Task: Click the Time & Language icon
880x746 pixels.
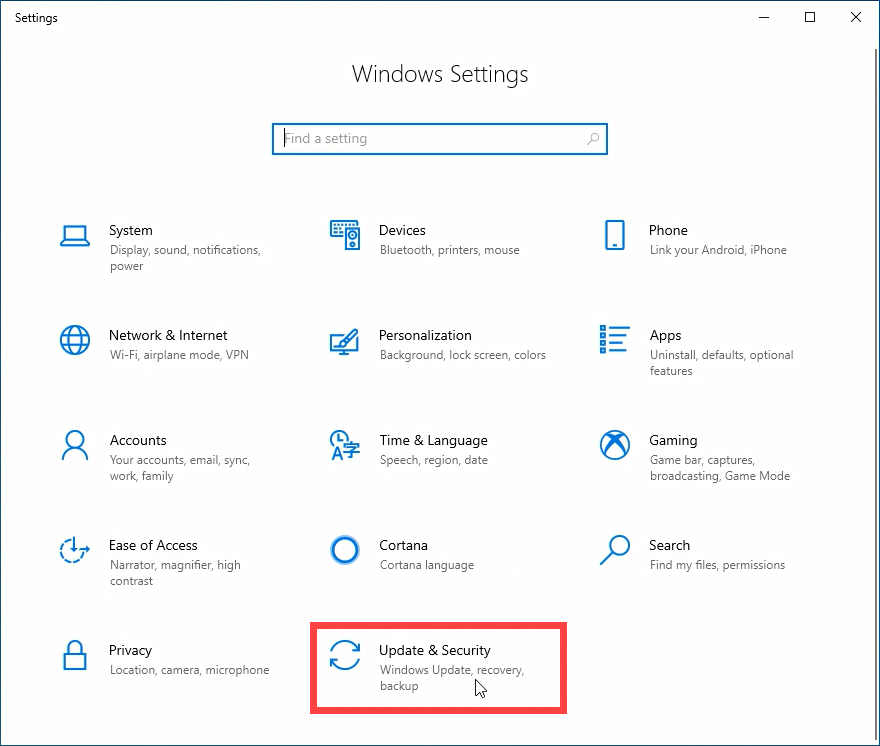Action: pos(345,445)
